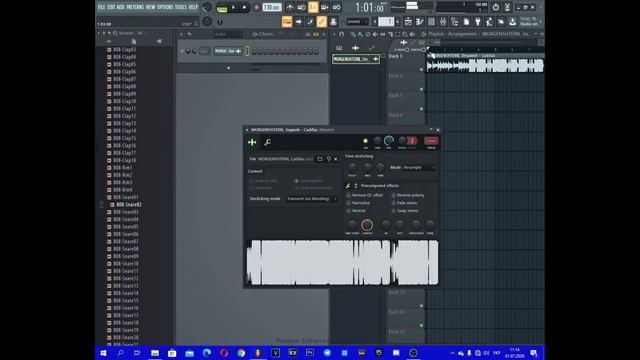The width and height of the screenshot is (640, 360).
Task: Click the Stop button in transport
Action: (x=244, y=7)
